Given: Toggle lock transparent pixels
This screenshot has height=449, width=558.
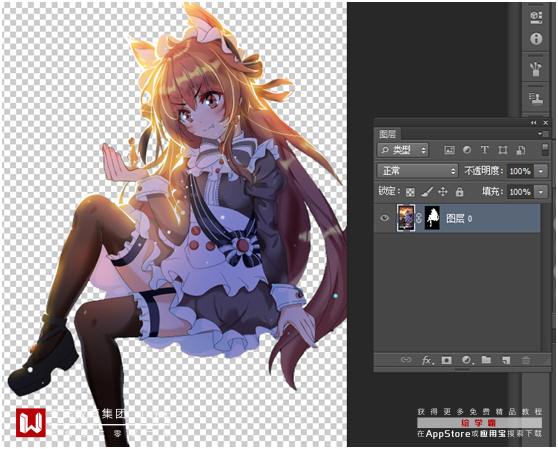Looking at the screenshot, I should point(410,192).
